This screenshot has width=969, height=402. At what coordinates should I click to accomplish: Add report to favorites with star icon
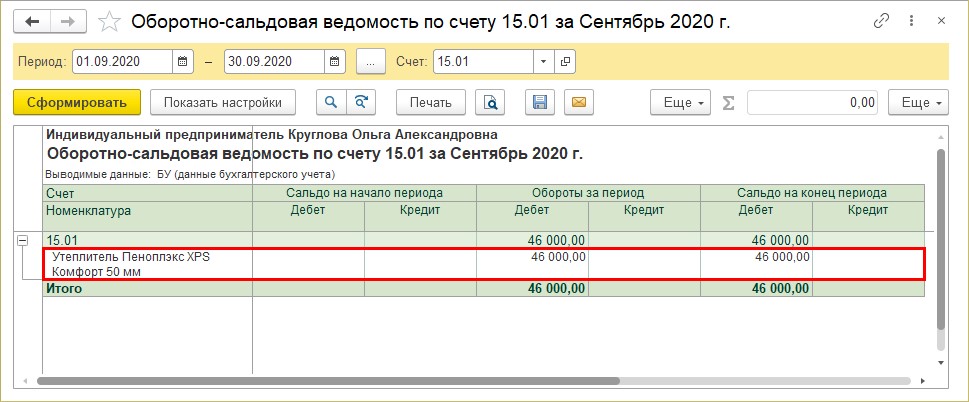tap(109, 22)
